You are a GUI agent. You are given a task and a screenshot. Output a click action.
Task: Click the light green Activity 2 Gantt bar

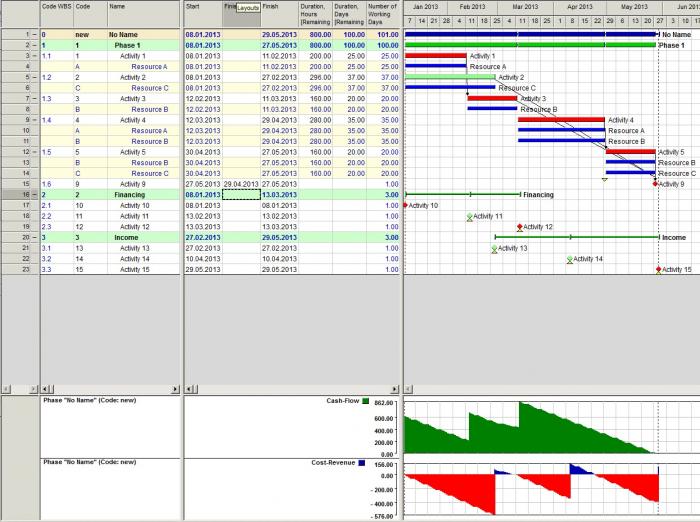450,77
